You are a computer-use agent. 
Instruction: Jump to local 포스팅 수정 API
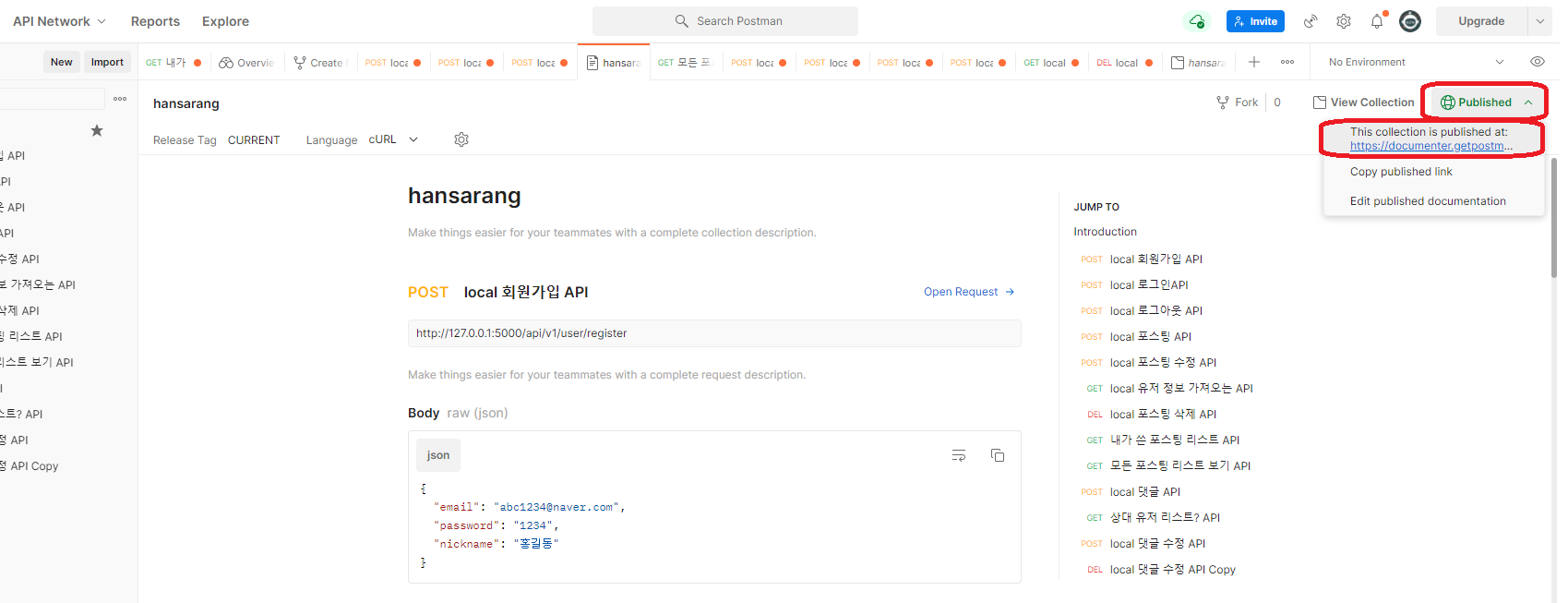click(x=1163, y=363)
